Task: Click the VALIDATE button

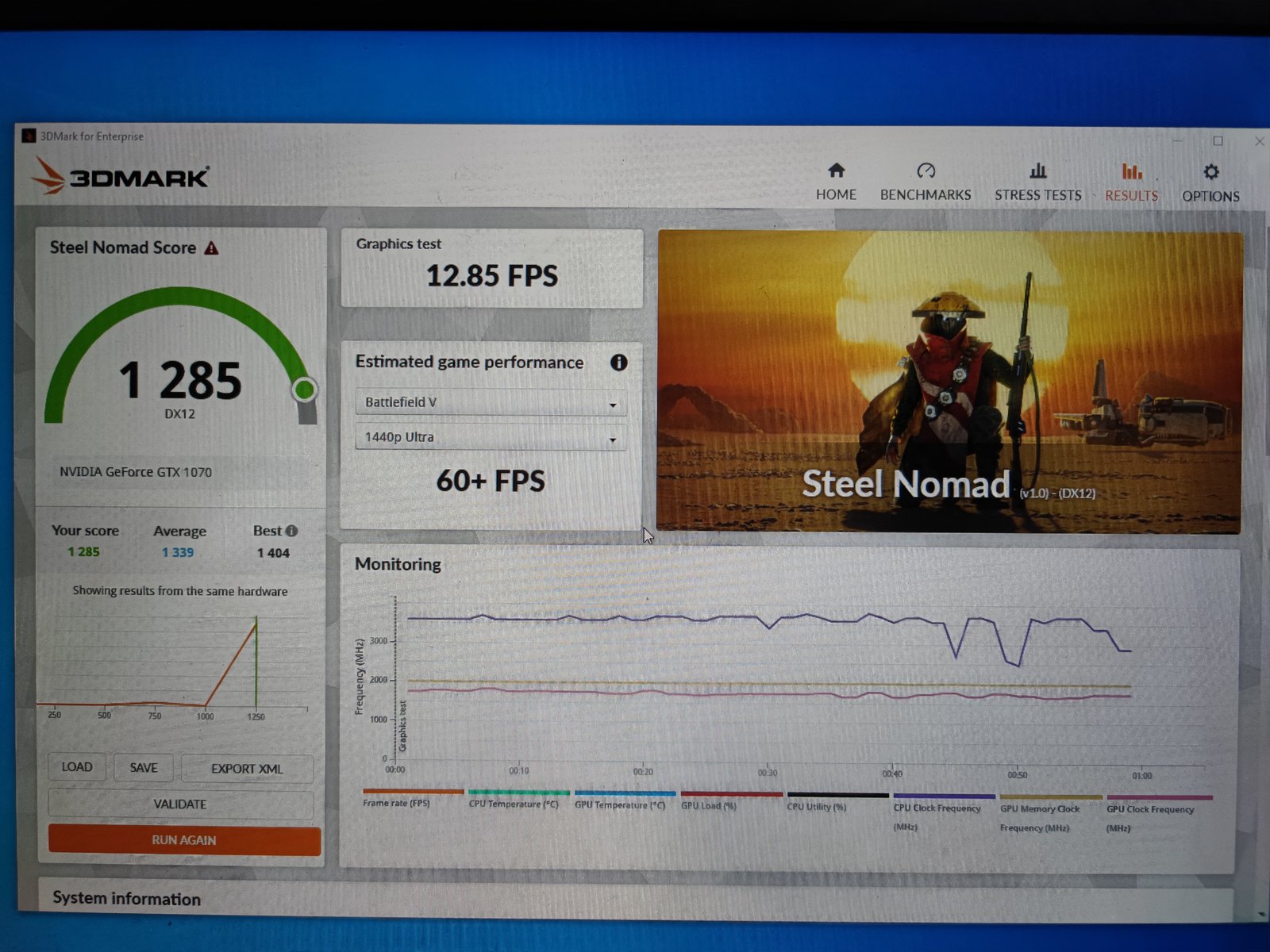Action: point(180,804)
